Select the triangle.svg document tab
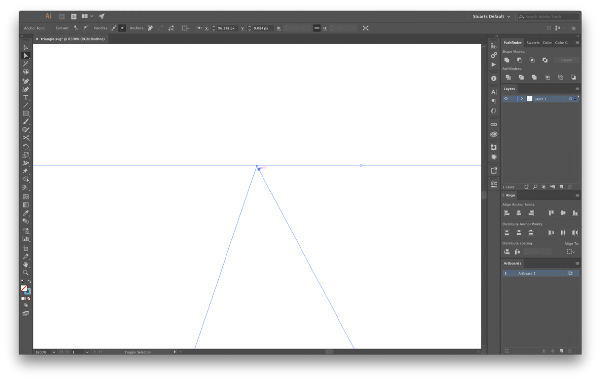Viewport: 600px width, 381px height. tap(71, 39)
